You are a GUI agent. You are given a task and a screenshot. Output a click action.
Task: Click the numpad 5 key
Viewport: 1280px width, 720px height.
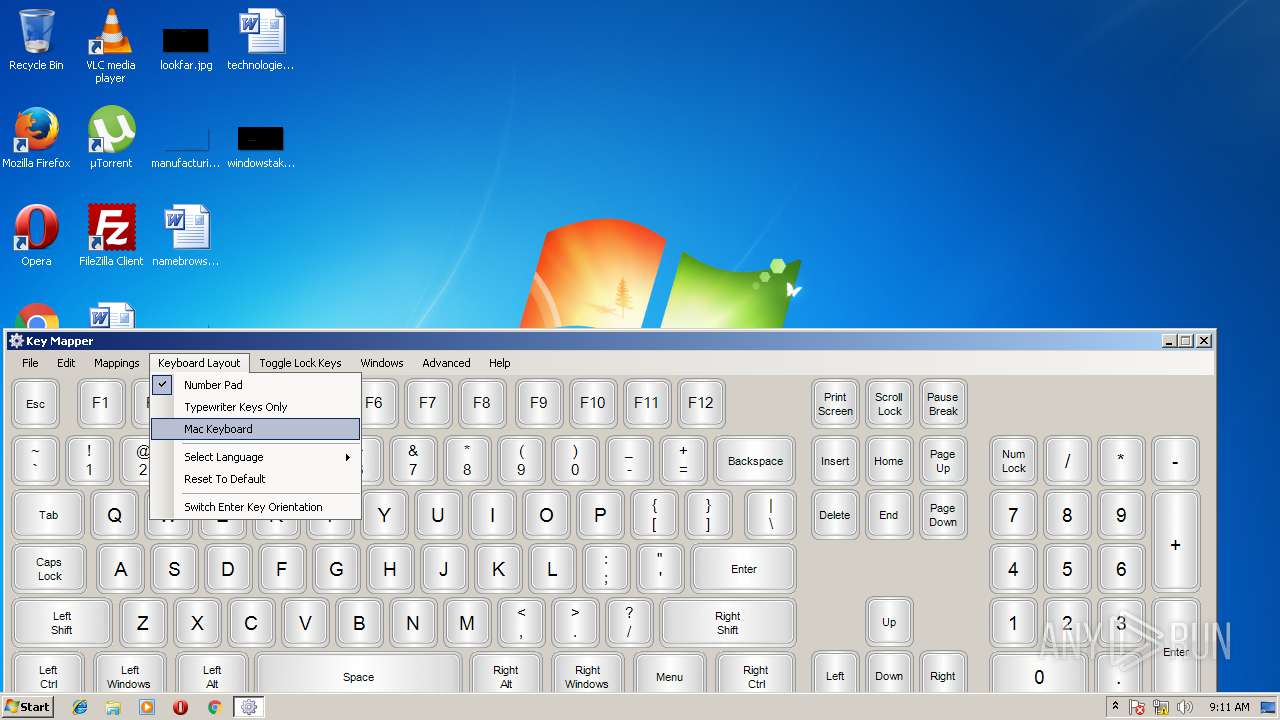click(1067, 569)
